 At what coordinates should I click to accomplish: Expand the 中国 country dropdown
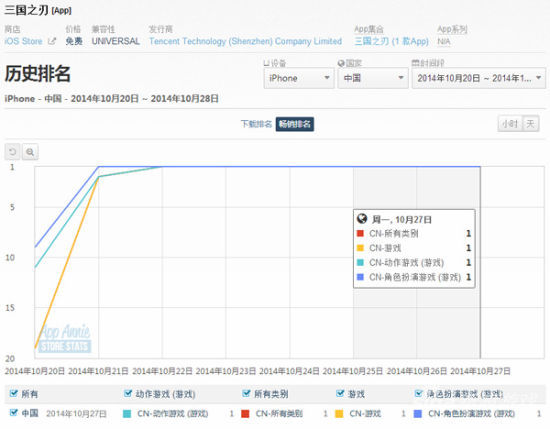pos(373,78)
